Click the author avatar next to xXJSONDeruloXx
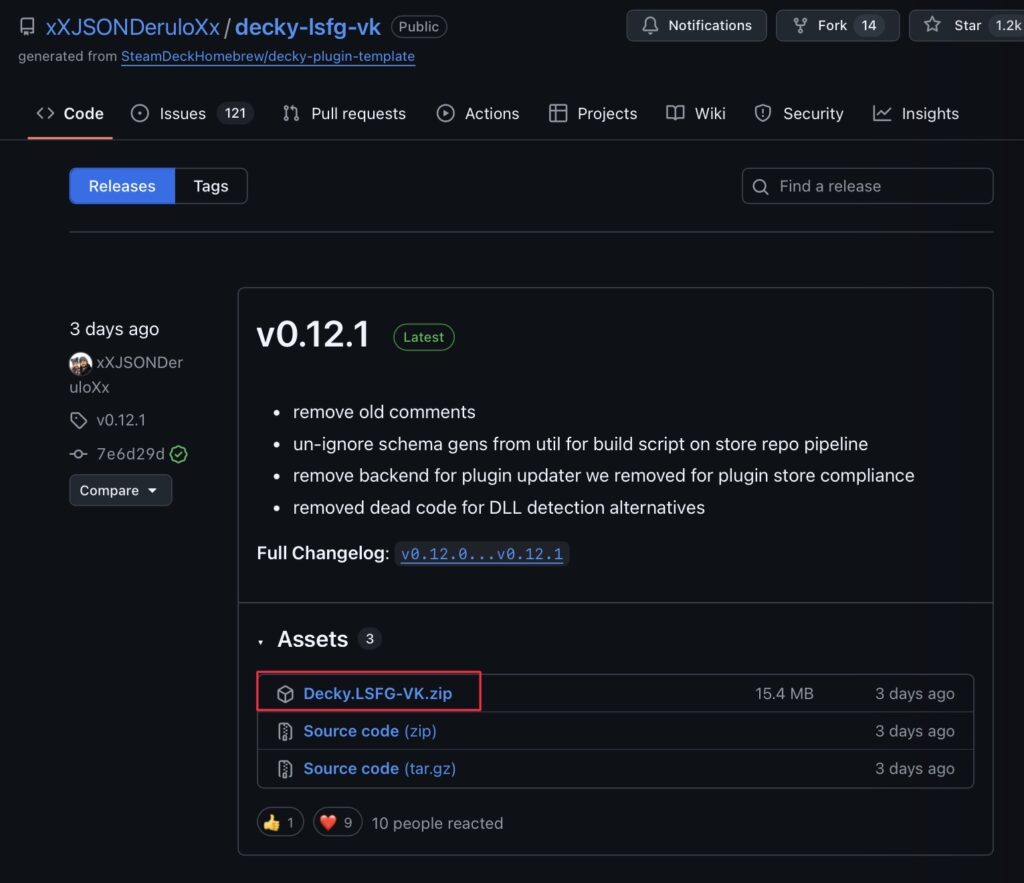This screenshot has width=1024, height=883. tap(80, 364)
